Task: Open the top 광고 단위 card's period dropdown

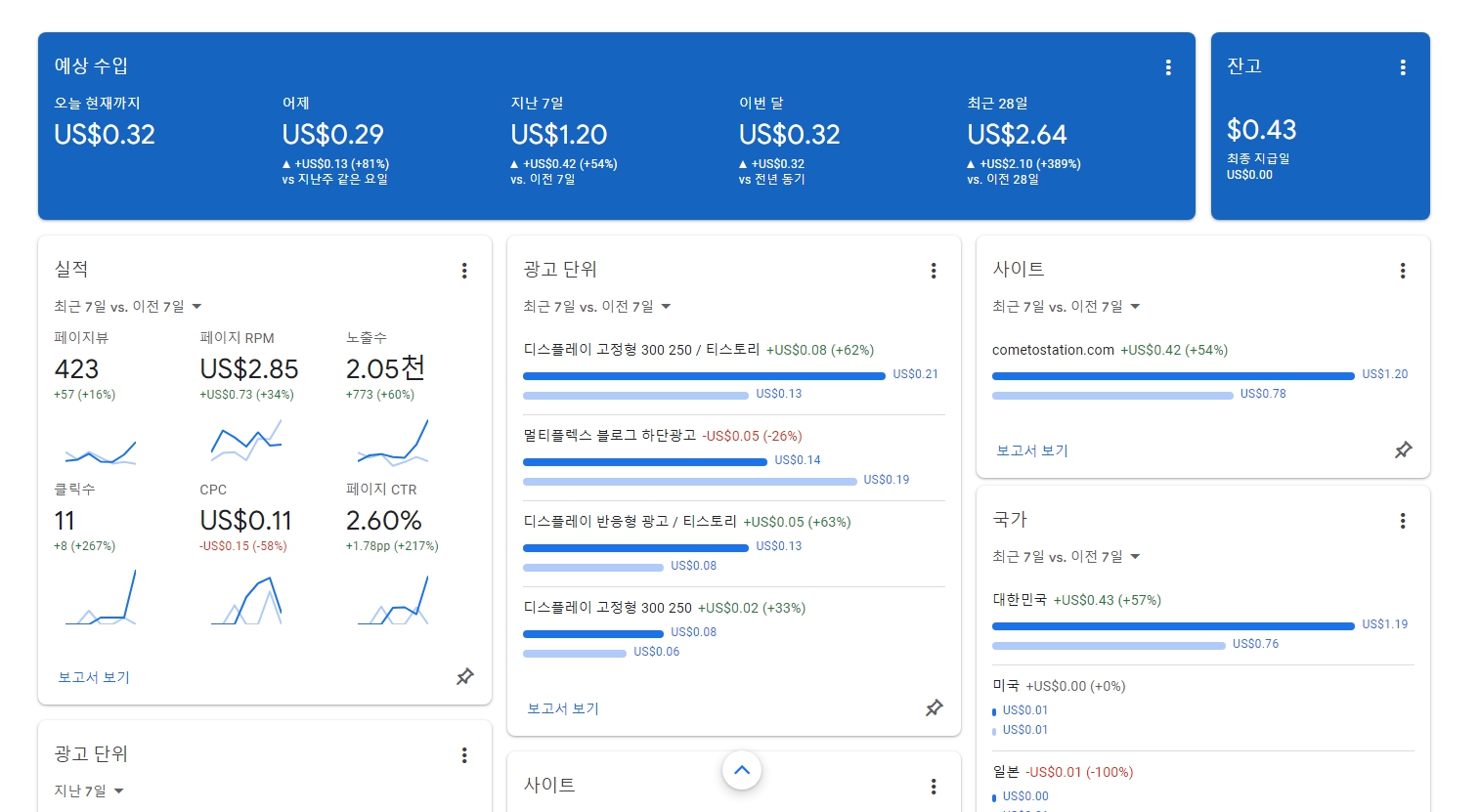Action: tap(597, 307)
